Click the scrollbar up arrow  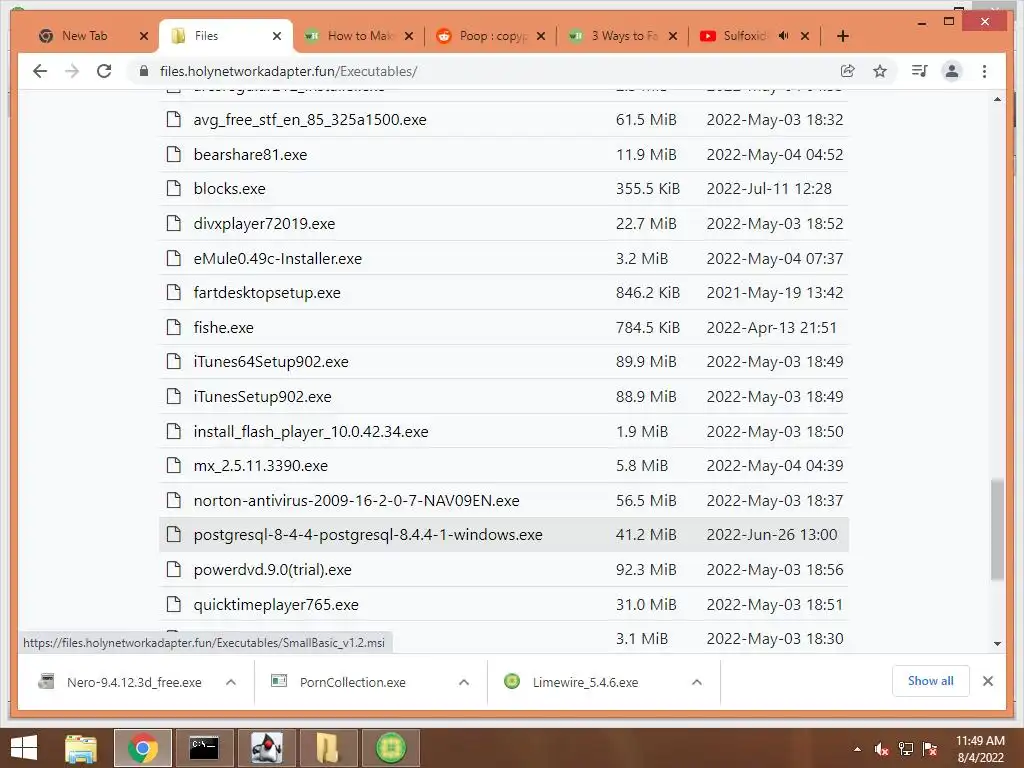[x=997, y=99]
